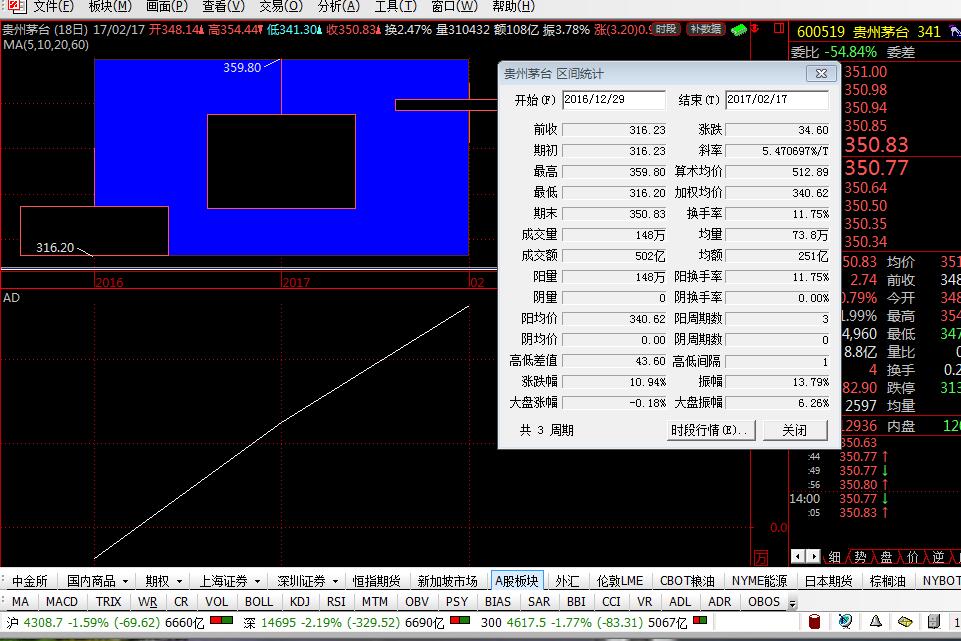Select the 势 tab in quote panel
This screenshot has width=961, height=641.
(x=860, y=556)
